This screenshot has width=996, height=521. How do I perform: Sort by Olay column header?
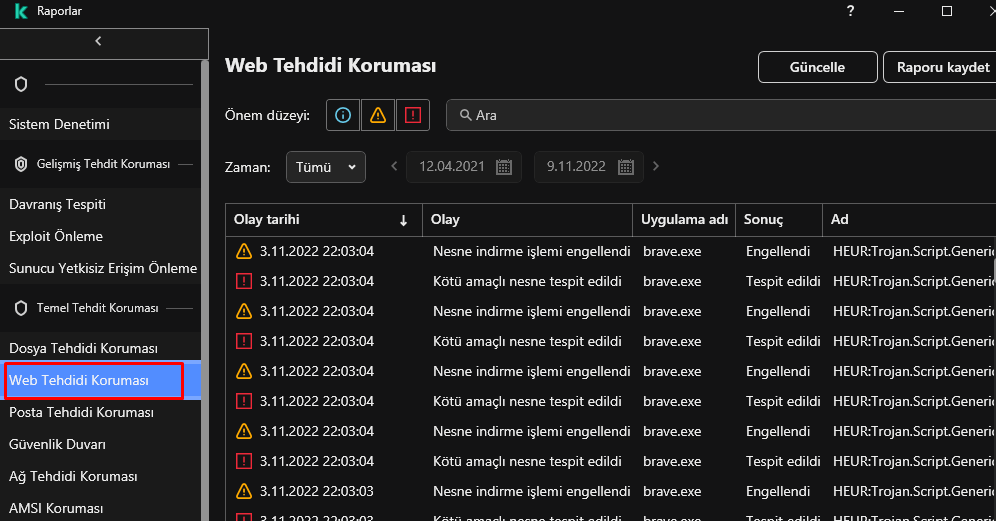pos(527,220)
